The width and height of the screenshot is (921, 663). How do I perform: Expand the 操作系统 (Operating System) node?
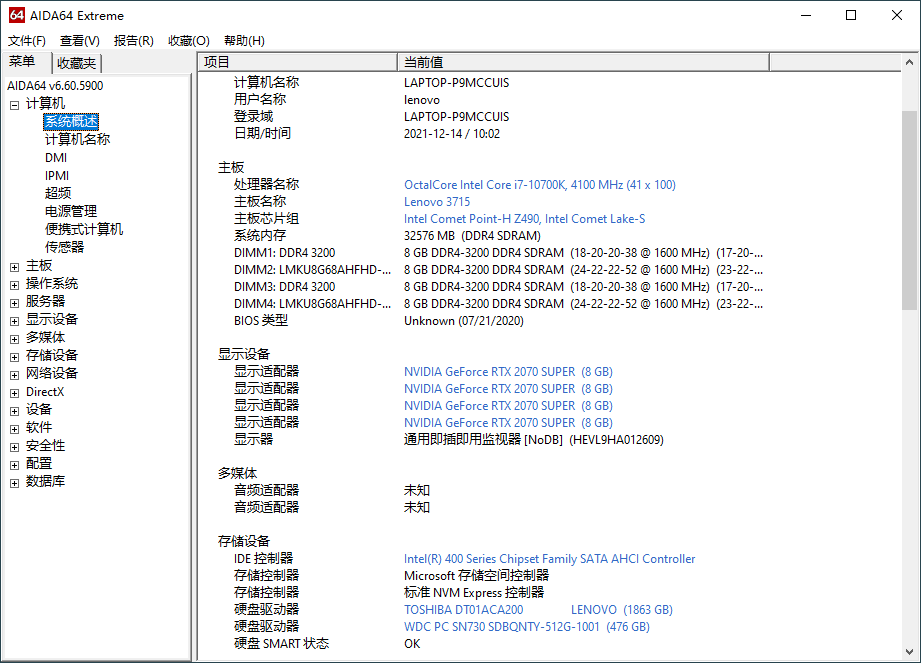point(14,282)
